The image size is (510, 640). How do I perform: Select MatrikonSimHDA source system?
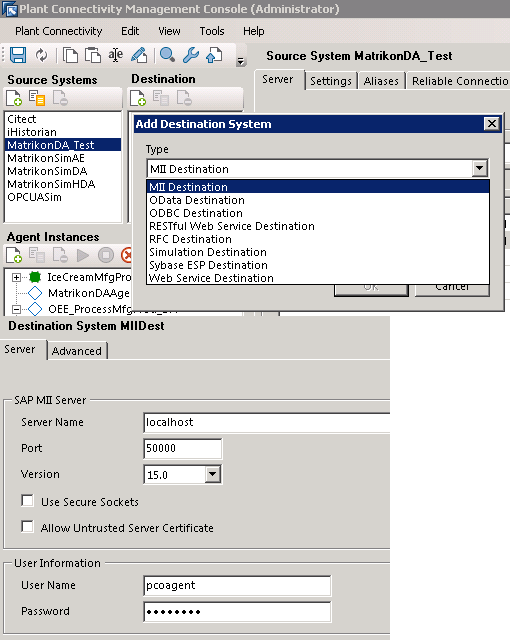[63, 184]
